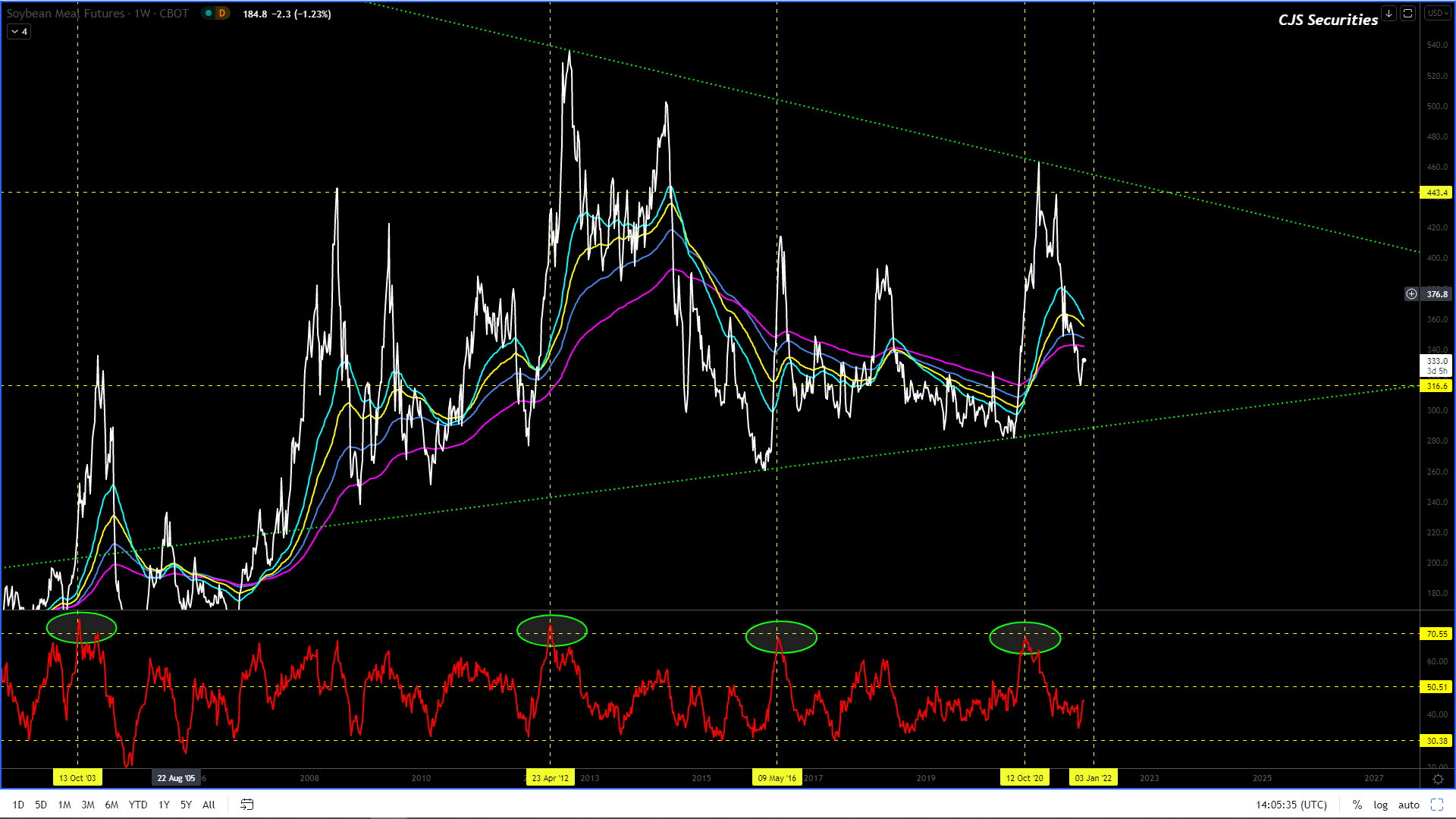This screenshot has width=1456, height=819.
Task: Expand the collapsed indicators legend showing 4
Action: click(19, 32)
